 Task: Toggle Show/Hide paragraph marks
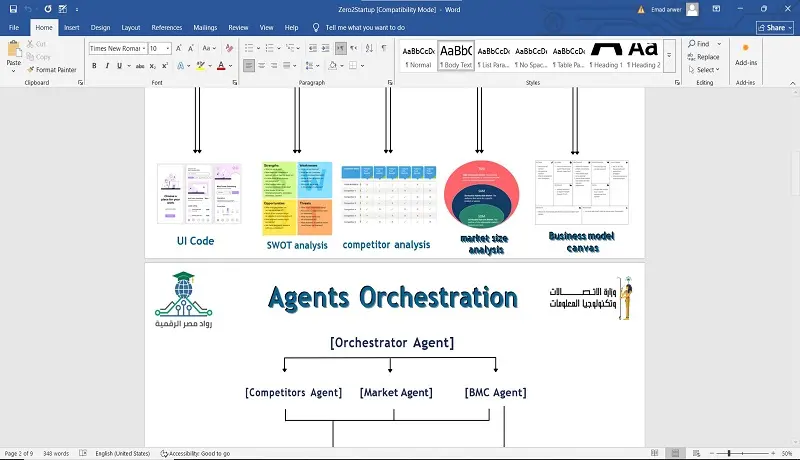[x=384, y=48]
